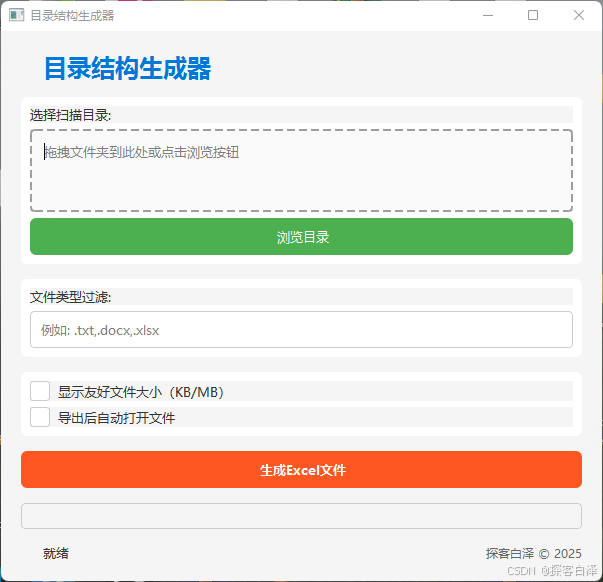Viewport: 603px width, 582px height.
Task: Click the 选择扫描目录: label
Action: click(70, 115)
